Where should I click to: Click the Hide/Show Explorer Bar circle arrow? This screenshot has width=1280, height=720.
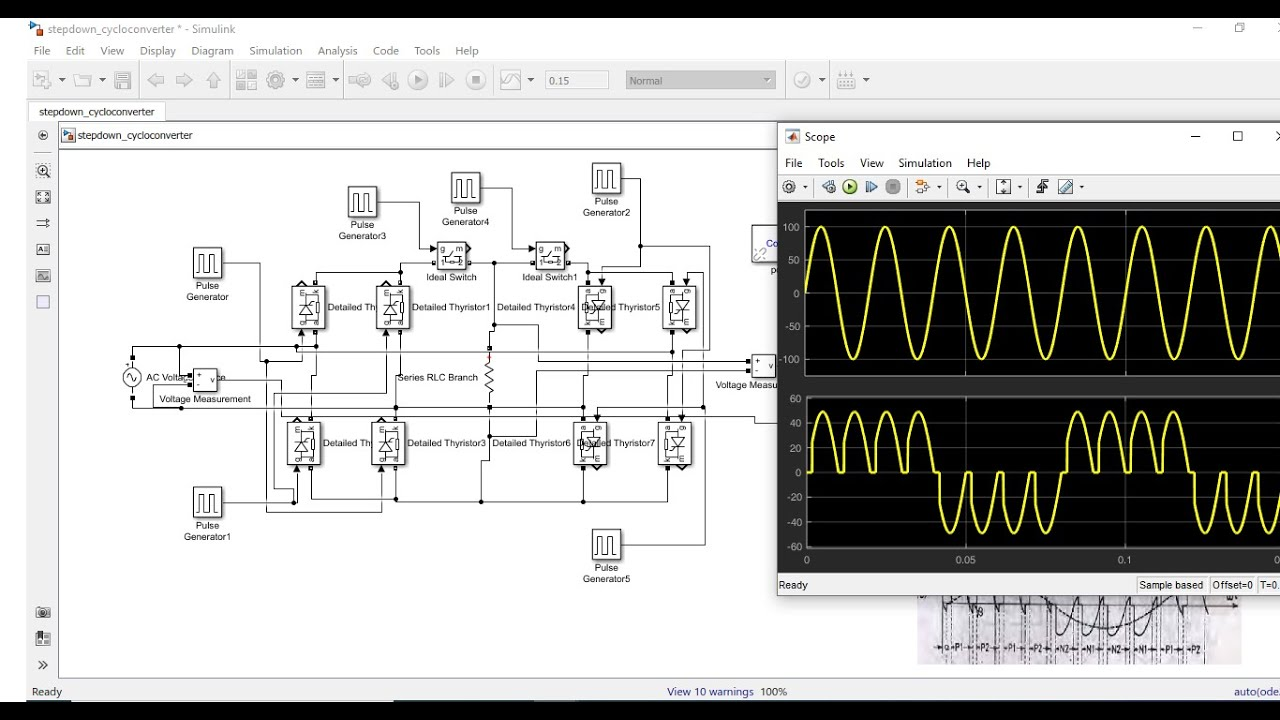43,135
